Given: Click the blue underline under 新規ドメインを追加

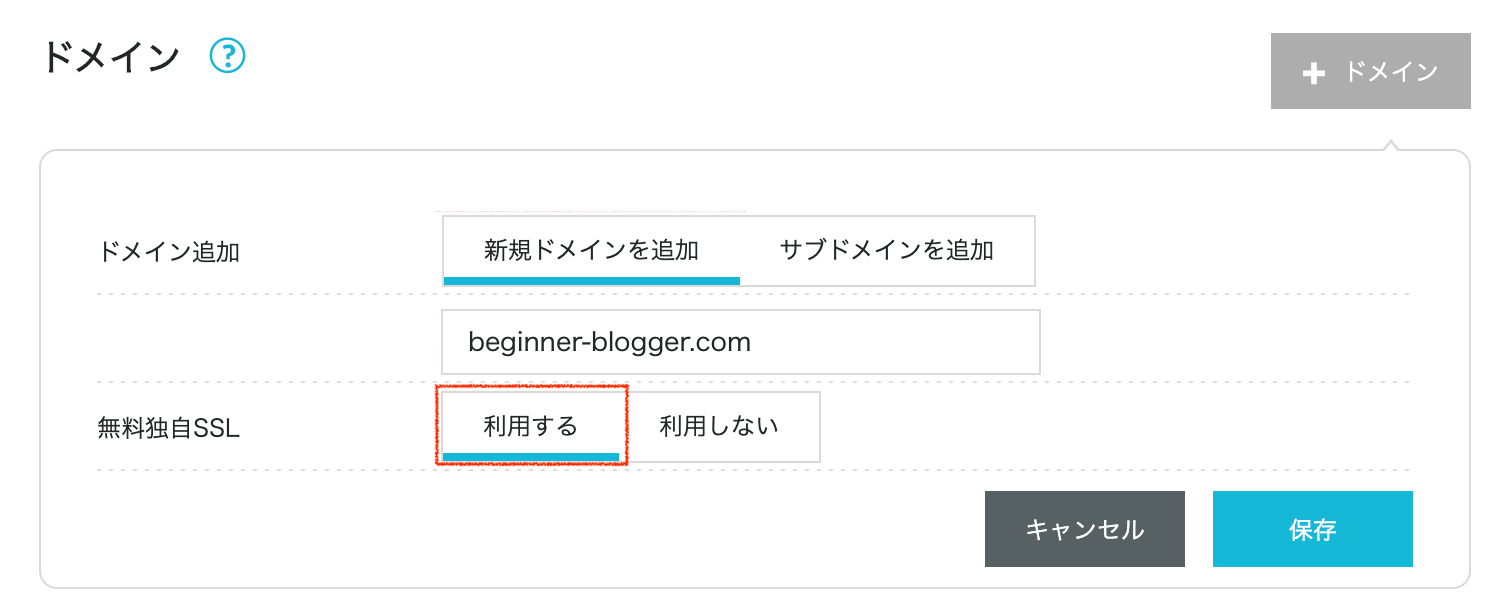Looking at the screenshot, I should pyautogui.click(x=591, y=281).
